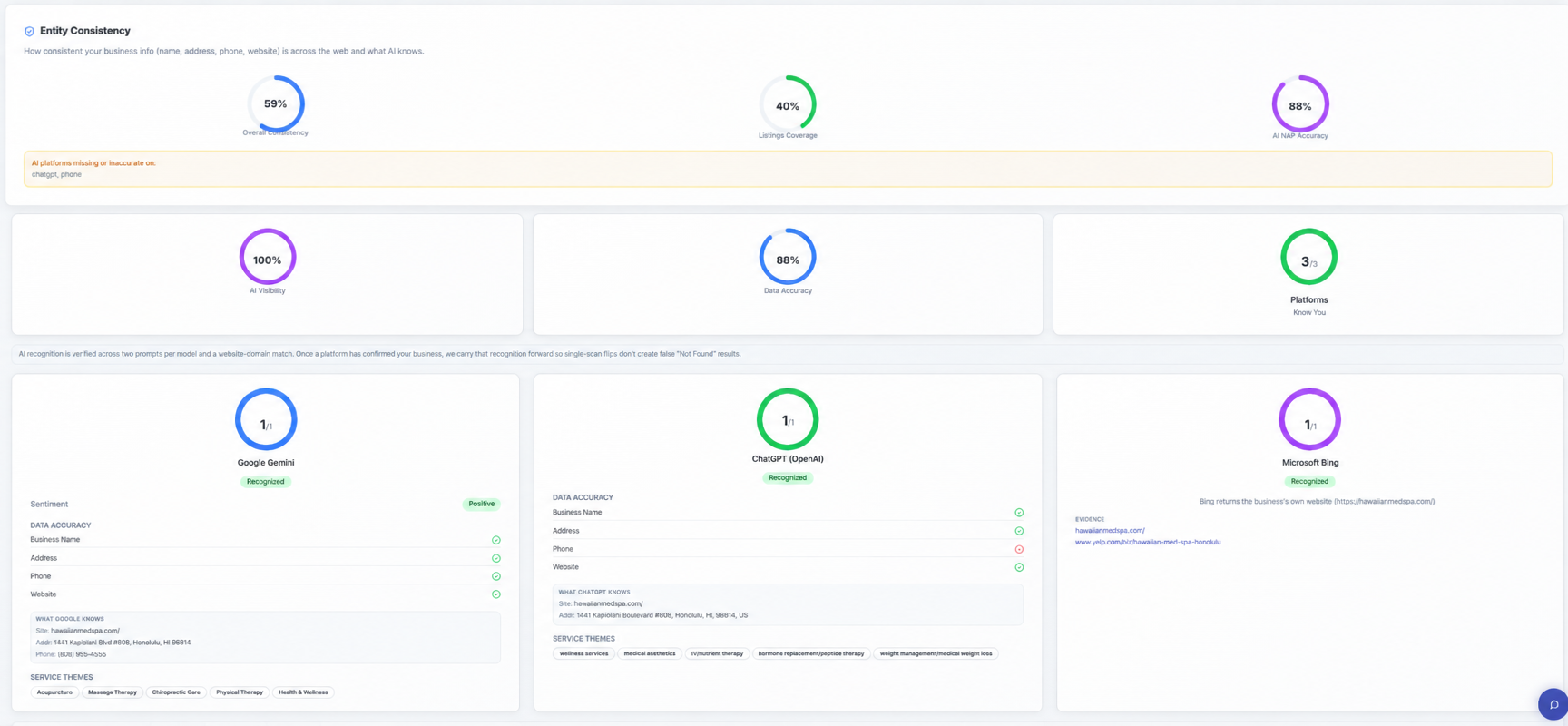Open the Yelp hawaiian-med-spa-honolulu link
Screen dimensions: 1568x726
coord(1148,542)
